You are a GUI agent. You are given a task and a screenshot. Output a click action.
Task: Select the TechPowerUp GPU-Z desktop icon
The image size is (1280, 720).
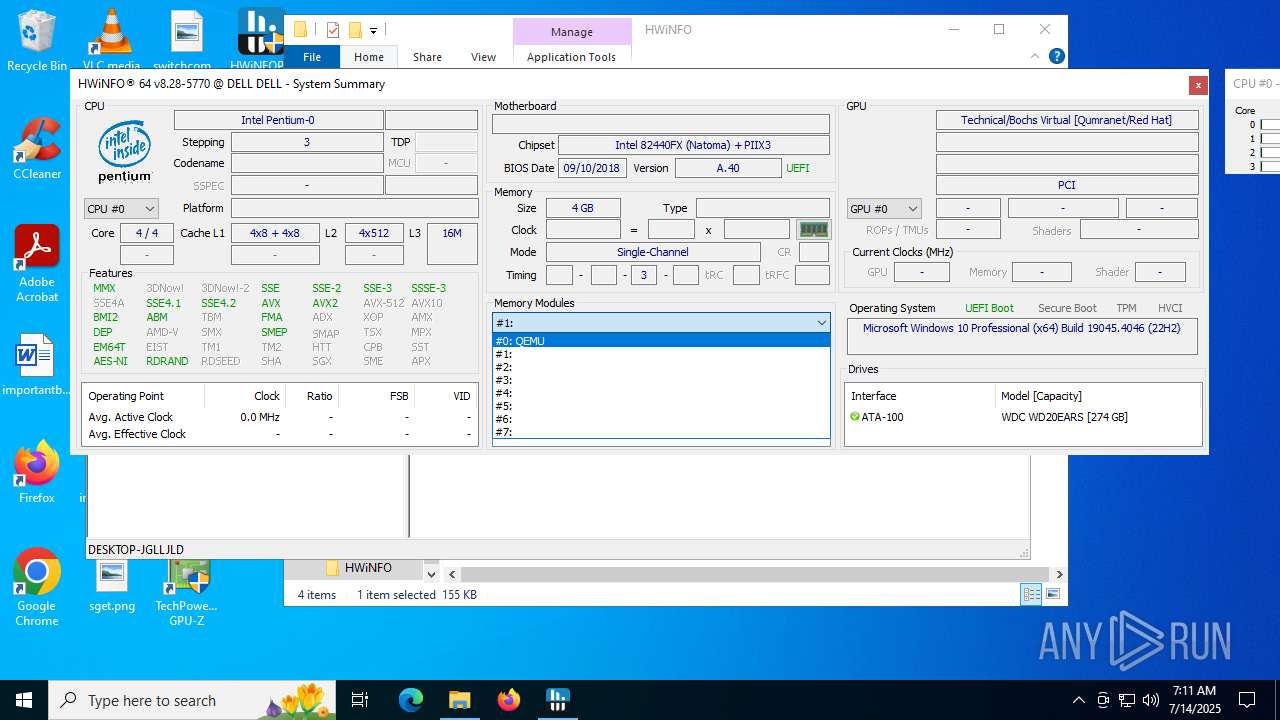tap(187, 592)
